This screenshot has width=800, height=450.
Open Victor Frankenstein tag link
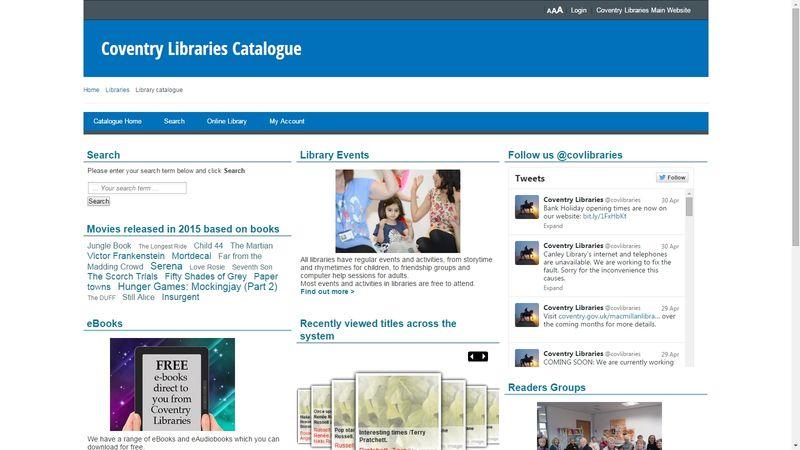tap(126, 256)
